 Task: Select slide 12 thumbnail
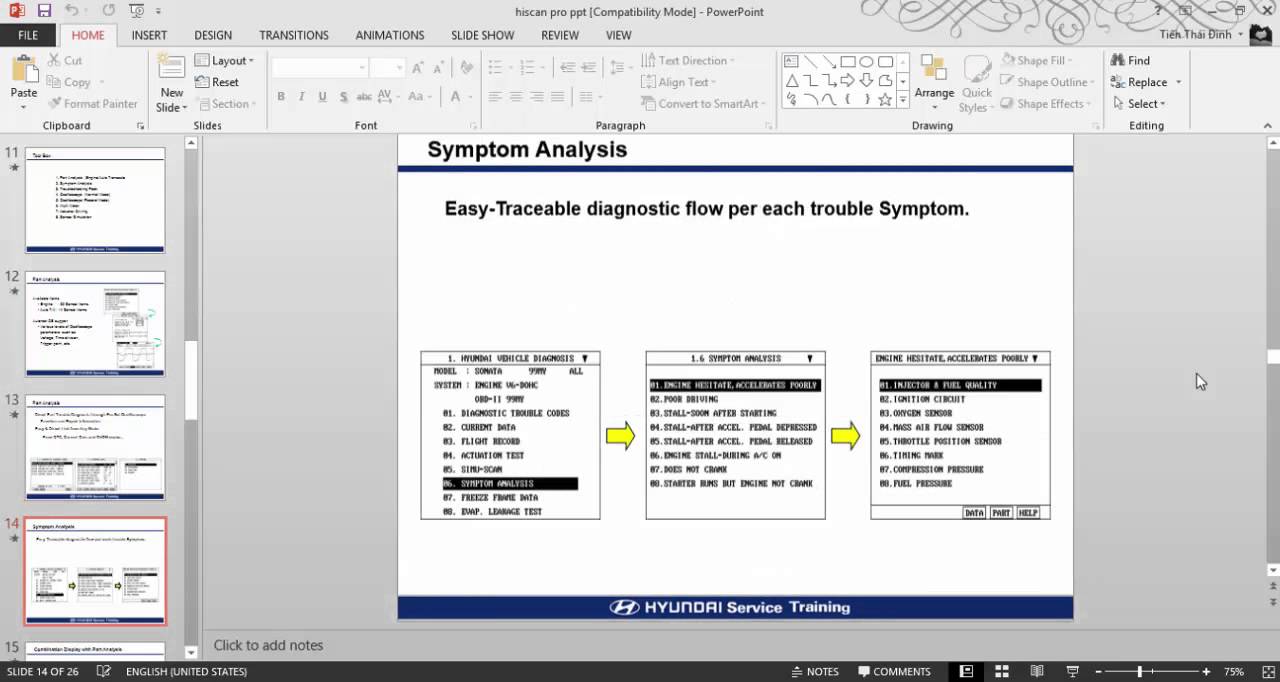pos(95,324)
